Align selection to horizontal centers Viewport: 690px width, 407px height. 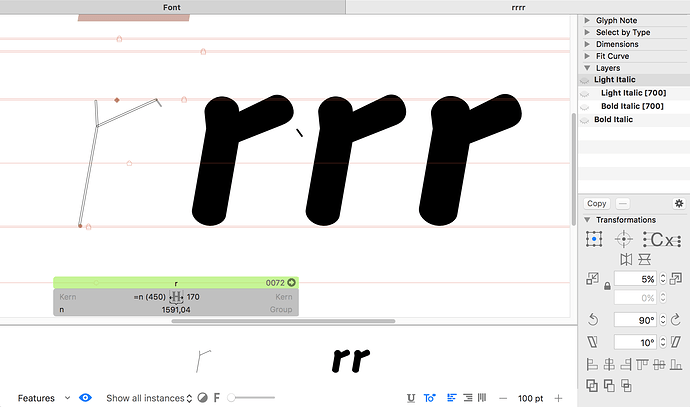point(609,364)
